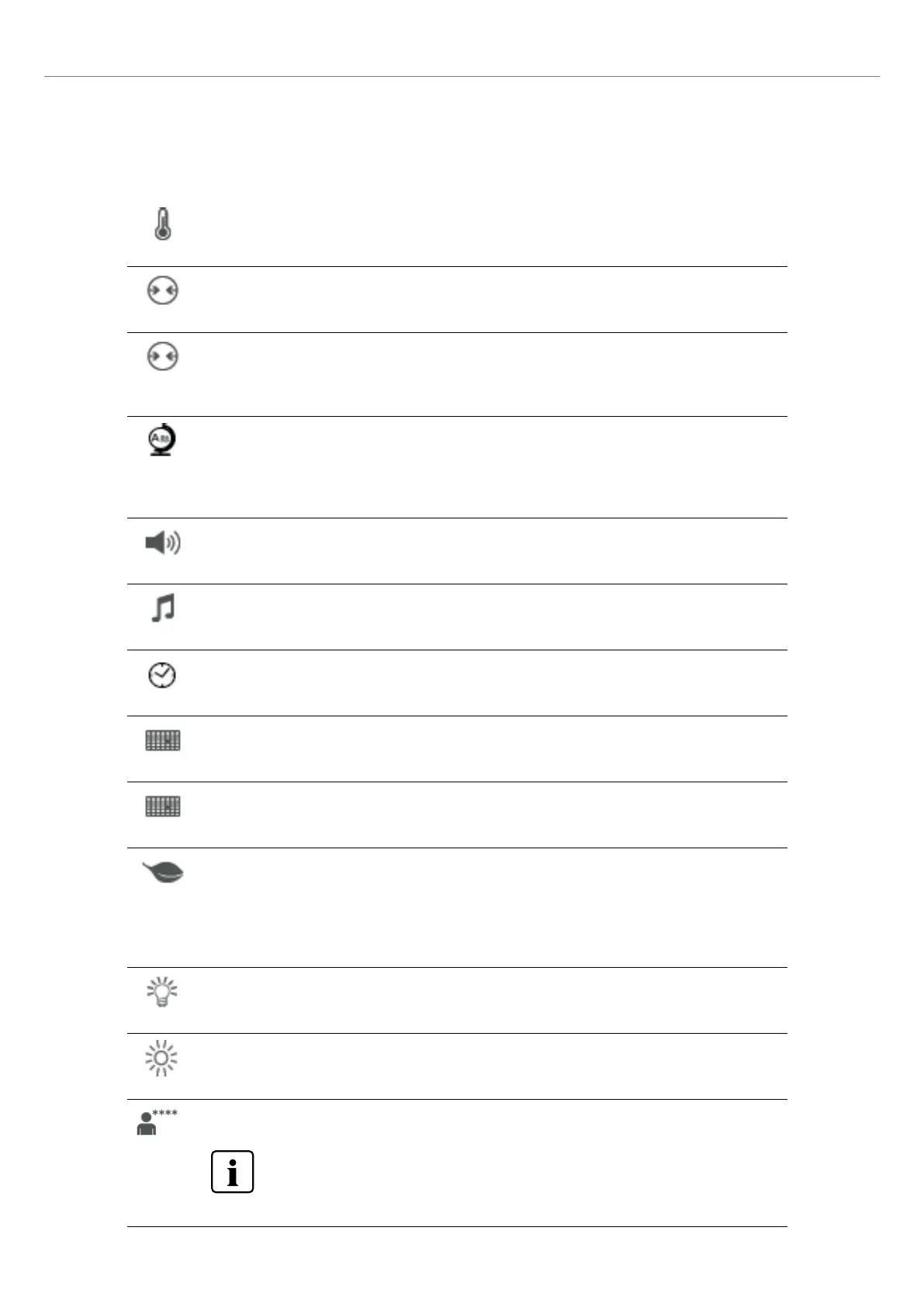
Task: Click the thermometer temperature icon
Action: [x=162, y=224]
